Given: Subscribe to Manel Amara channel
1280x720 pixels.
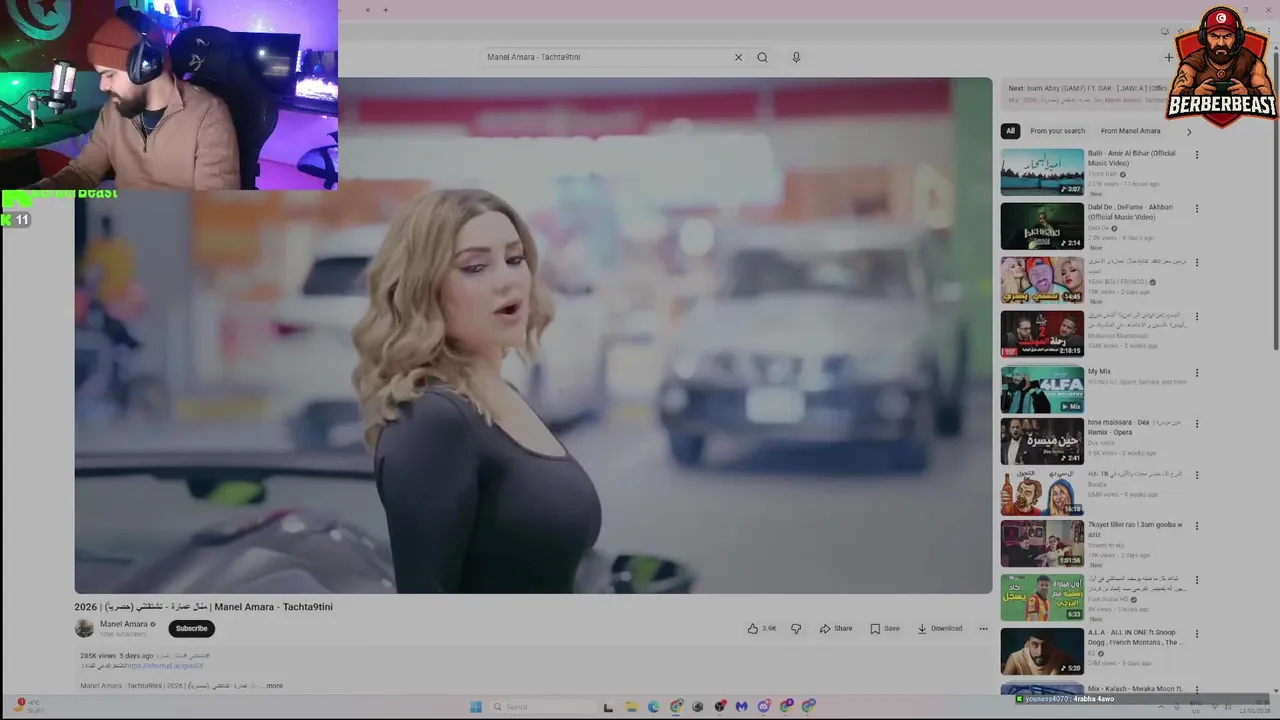Looking at the screenshot, I should (191, 628).
